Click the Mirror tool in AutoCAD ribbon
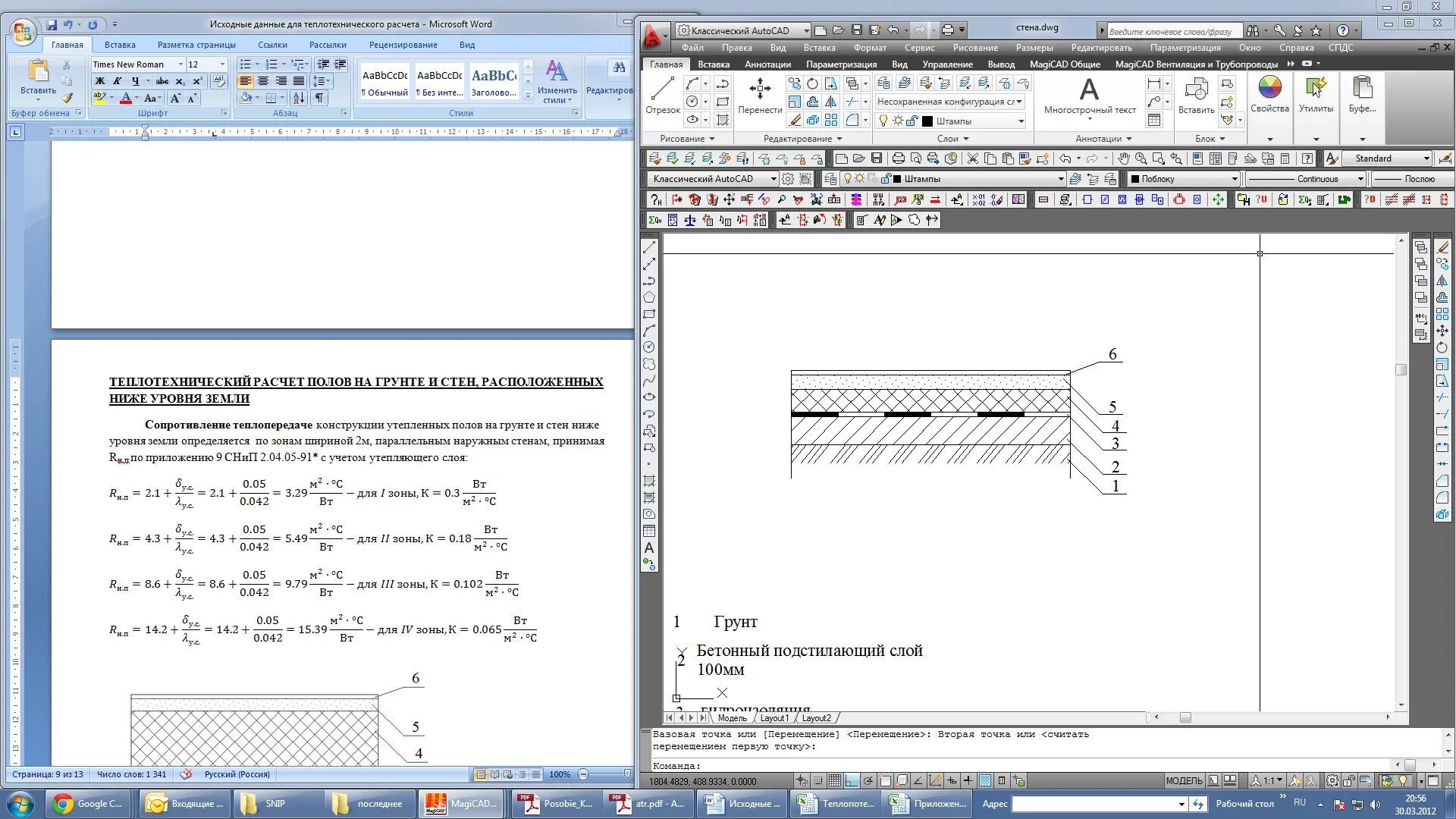This screenshot has width=1456, height=819. 831,102
